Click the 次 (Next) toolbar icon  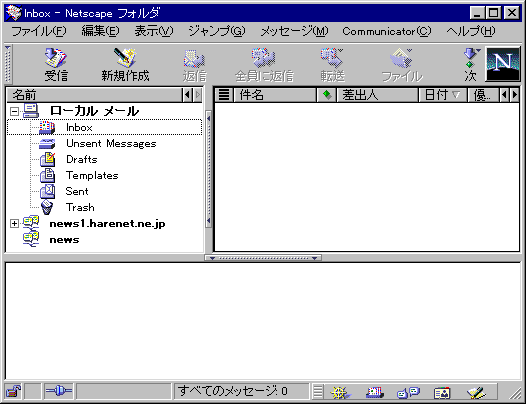pos(470,58)
